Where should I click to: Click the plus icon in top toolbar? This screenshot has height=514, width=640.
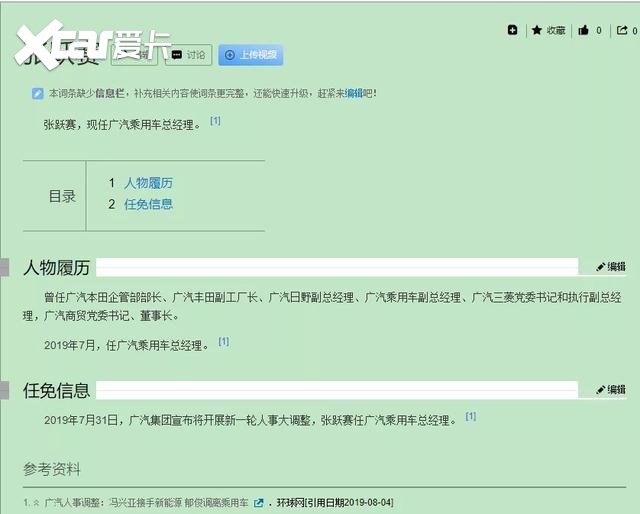click(513, 30)
